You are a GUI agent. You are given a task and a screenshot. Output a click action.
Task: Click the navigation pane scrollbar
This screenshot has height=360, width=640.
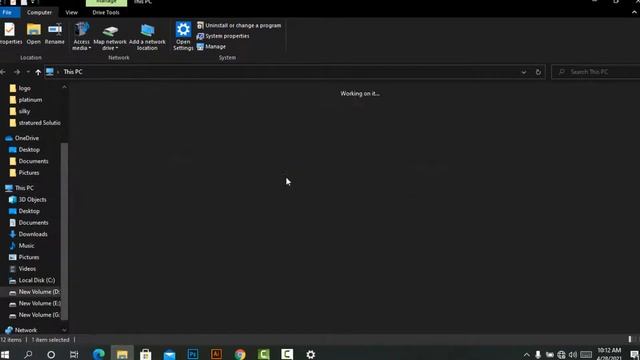click(64, 231)
